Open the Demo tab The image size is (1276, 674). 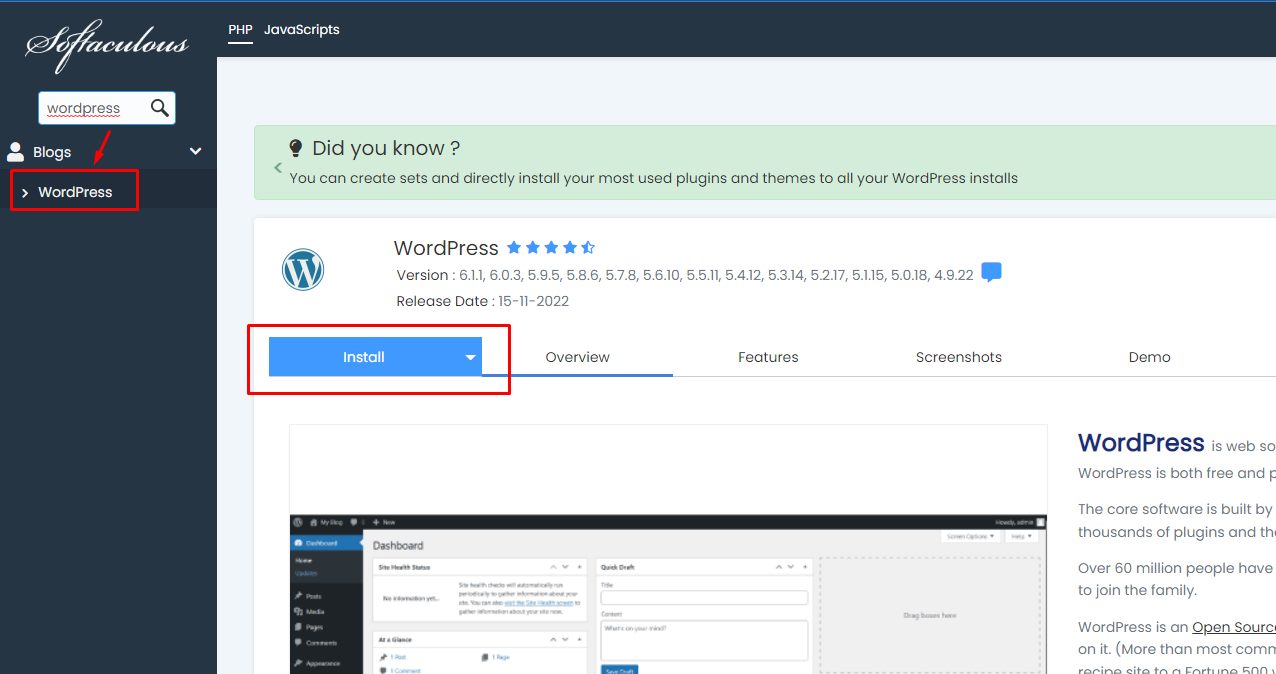[1150, 357]
